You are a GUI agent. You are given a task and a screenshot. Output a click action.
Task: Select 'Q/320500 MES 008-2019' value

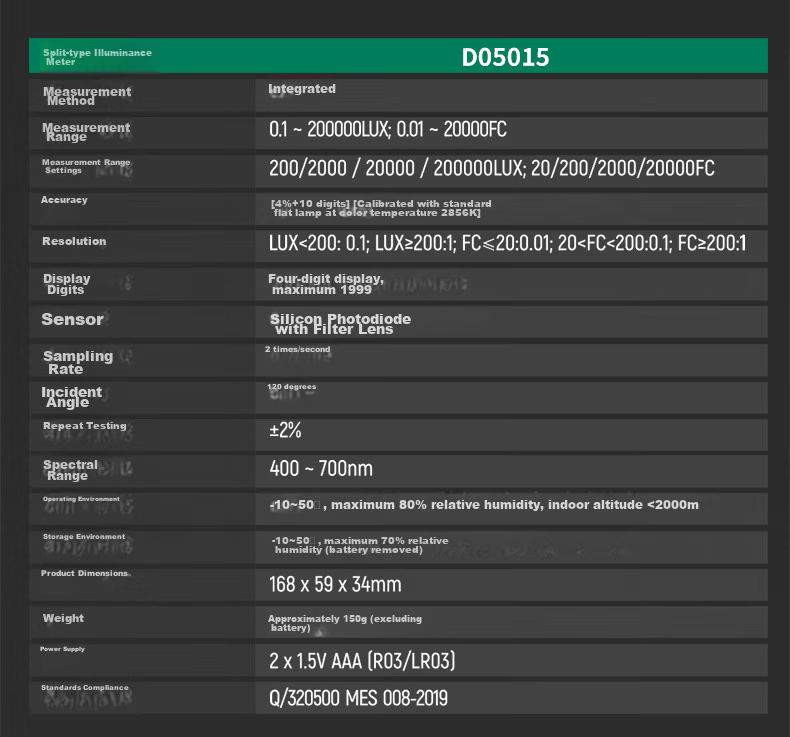coord(358,698)
